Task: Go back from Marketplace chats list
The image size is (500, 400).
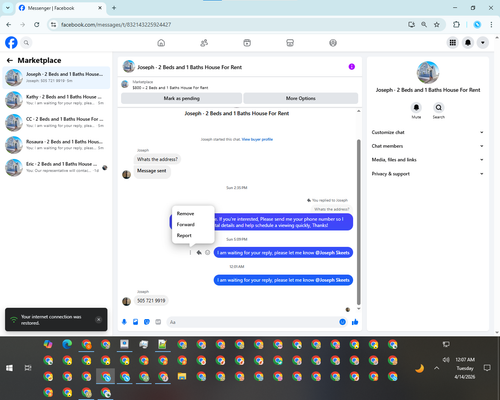Action: click(x=10, y=60)
